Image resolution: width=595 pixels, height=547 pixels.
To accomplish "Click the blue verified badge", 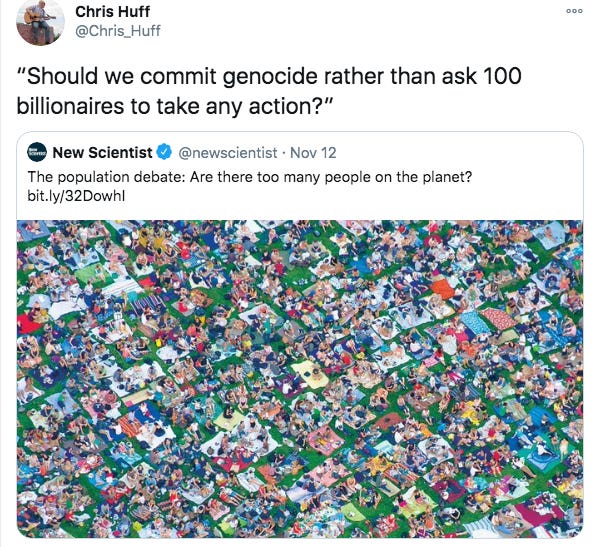I will (x=164, y=152).
